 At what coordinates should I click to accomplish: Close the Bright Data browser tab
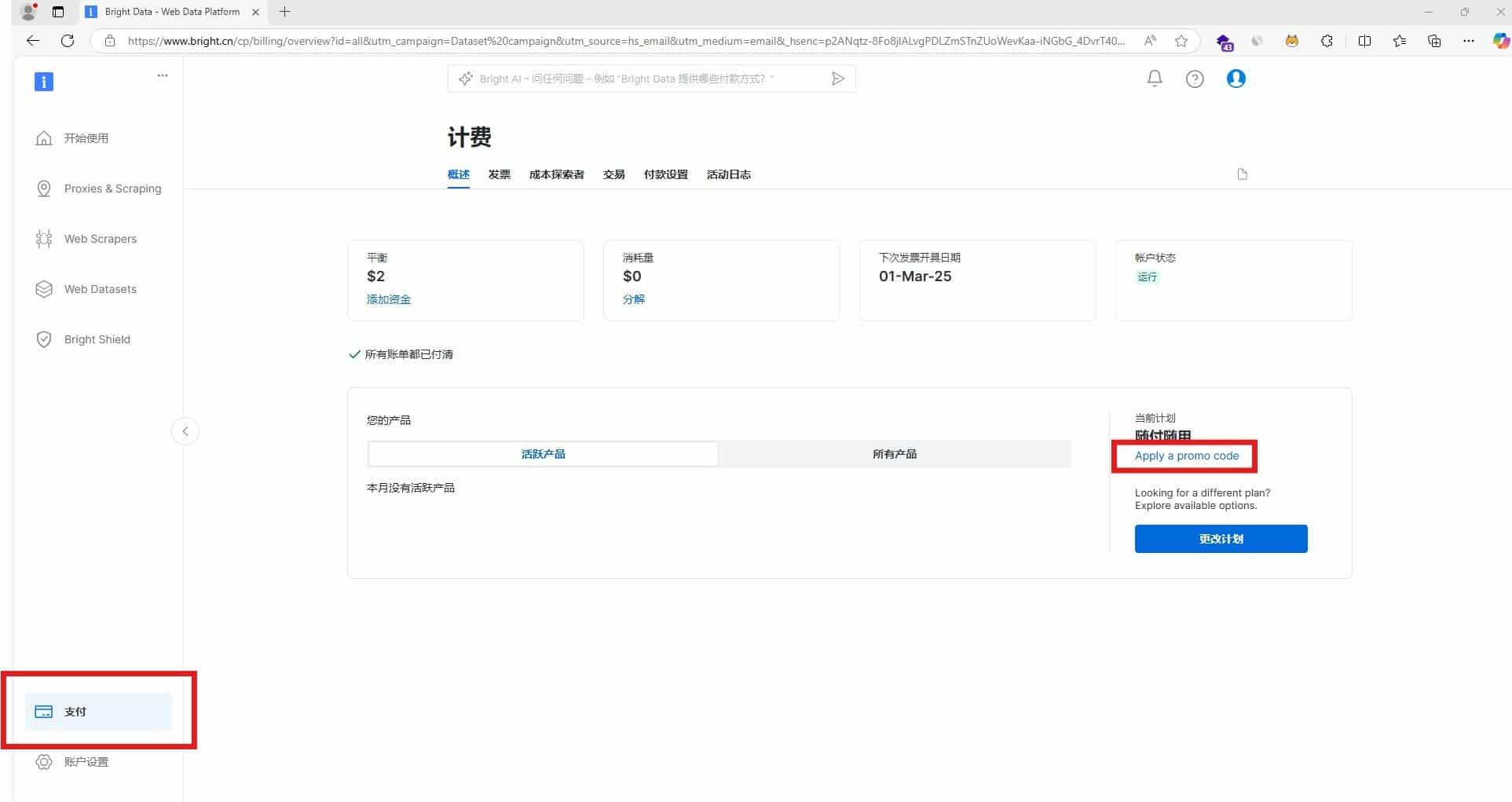click(255, 12)
